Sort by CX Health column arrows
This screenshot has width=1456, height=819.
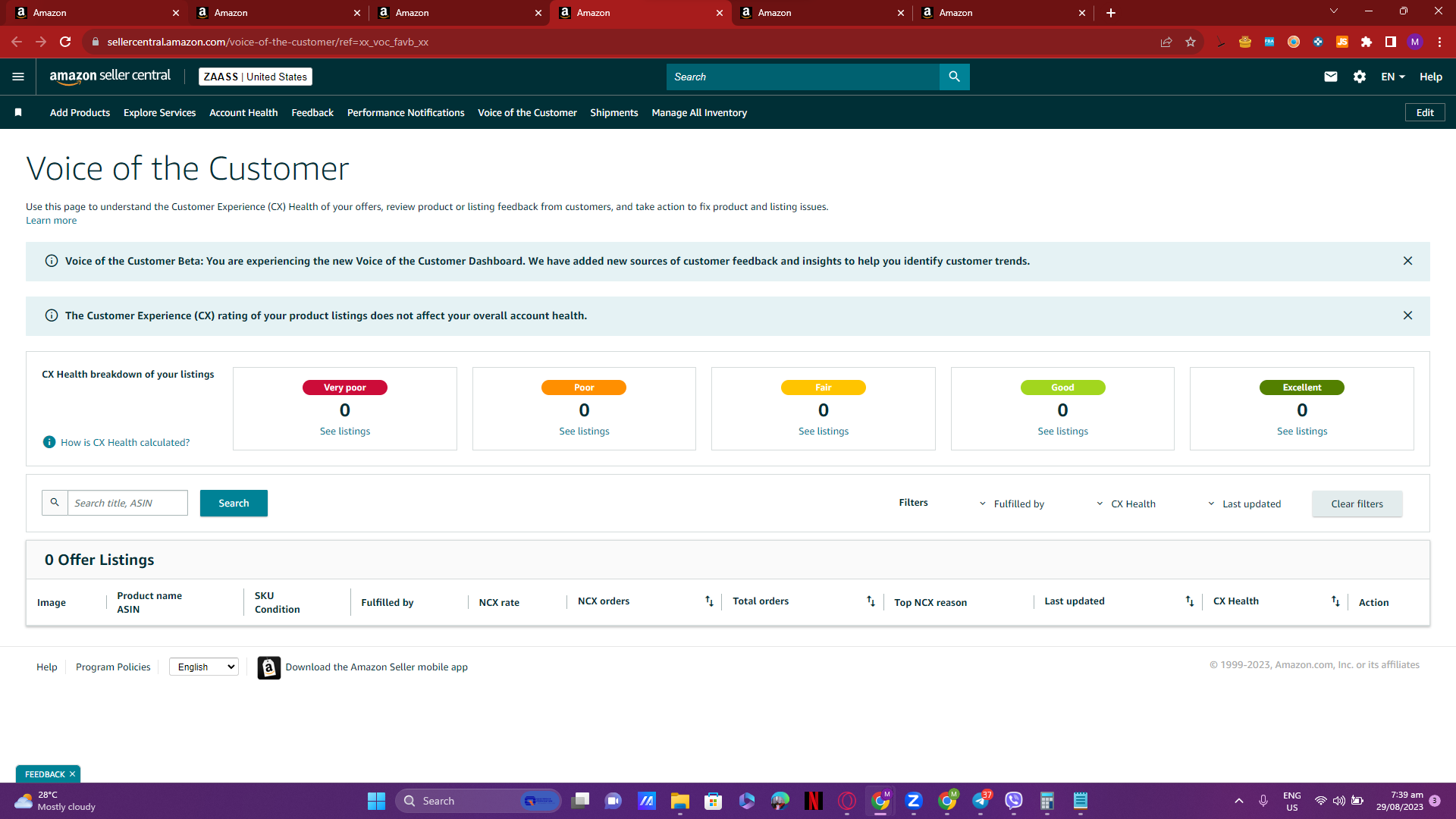[x=1335, y=601]
